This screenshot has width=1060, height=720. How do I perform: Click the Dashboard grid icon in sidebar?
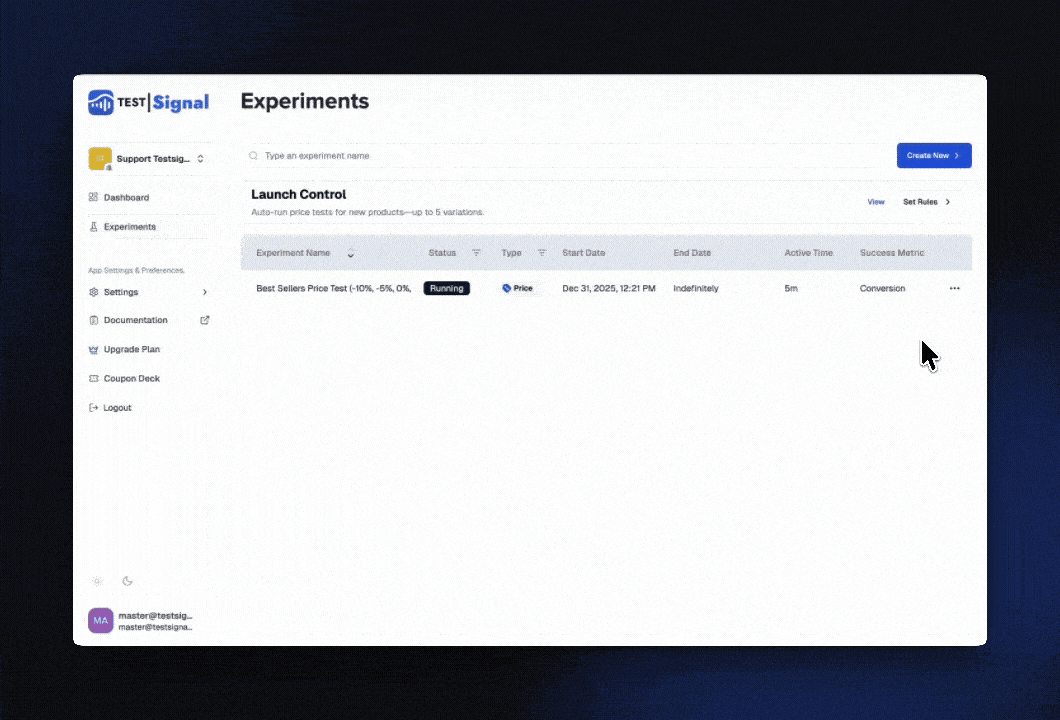pyautogui.click(x=93, y=198)
